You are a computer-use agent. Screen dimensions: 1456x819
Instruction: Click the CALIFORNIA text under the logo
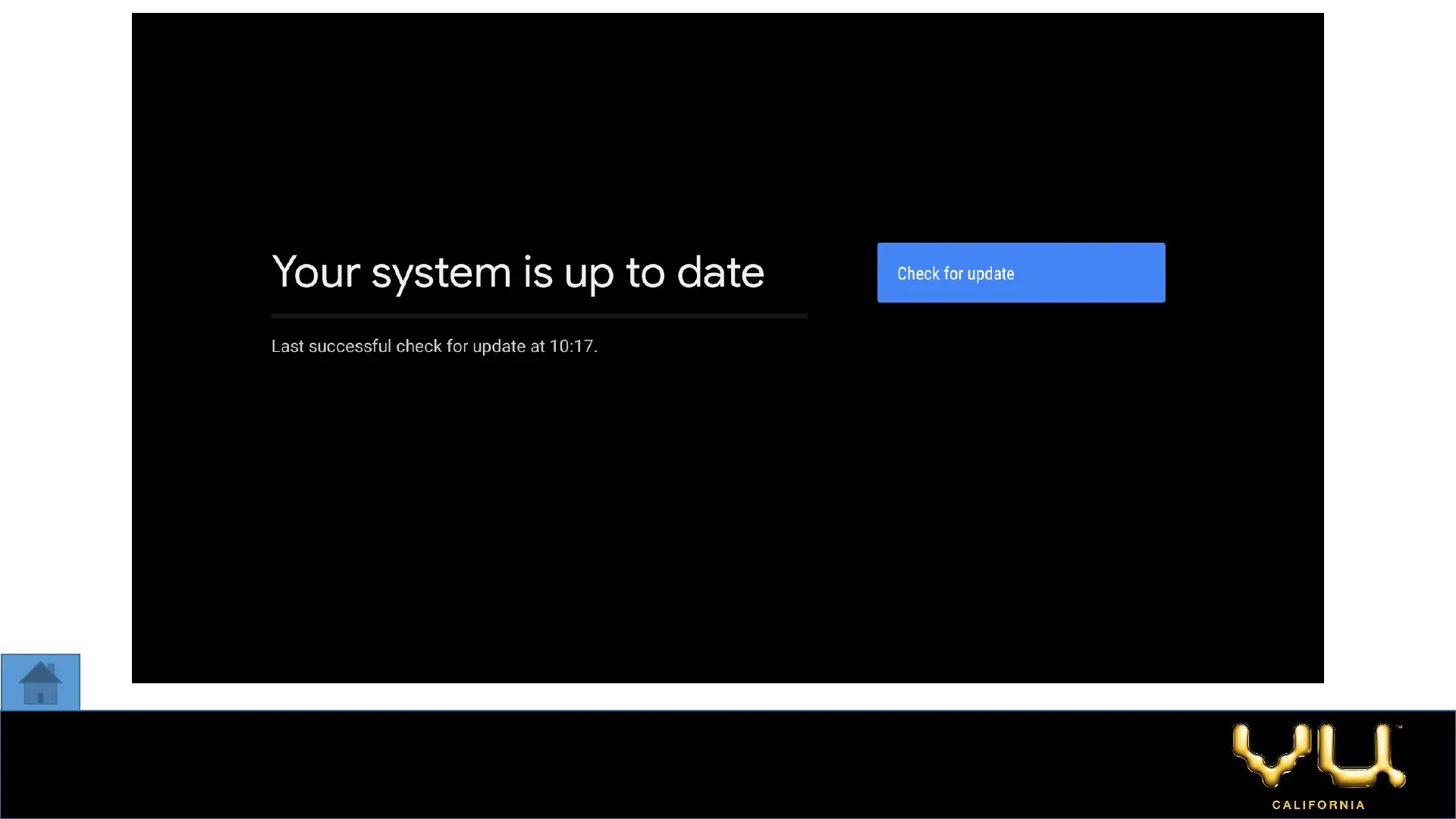[x=1318, y=805]
